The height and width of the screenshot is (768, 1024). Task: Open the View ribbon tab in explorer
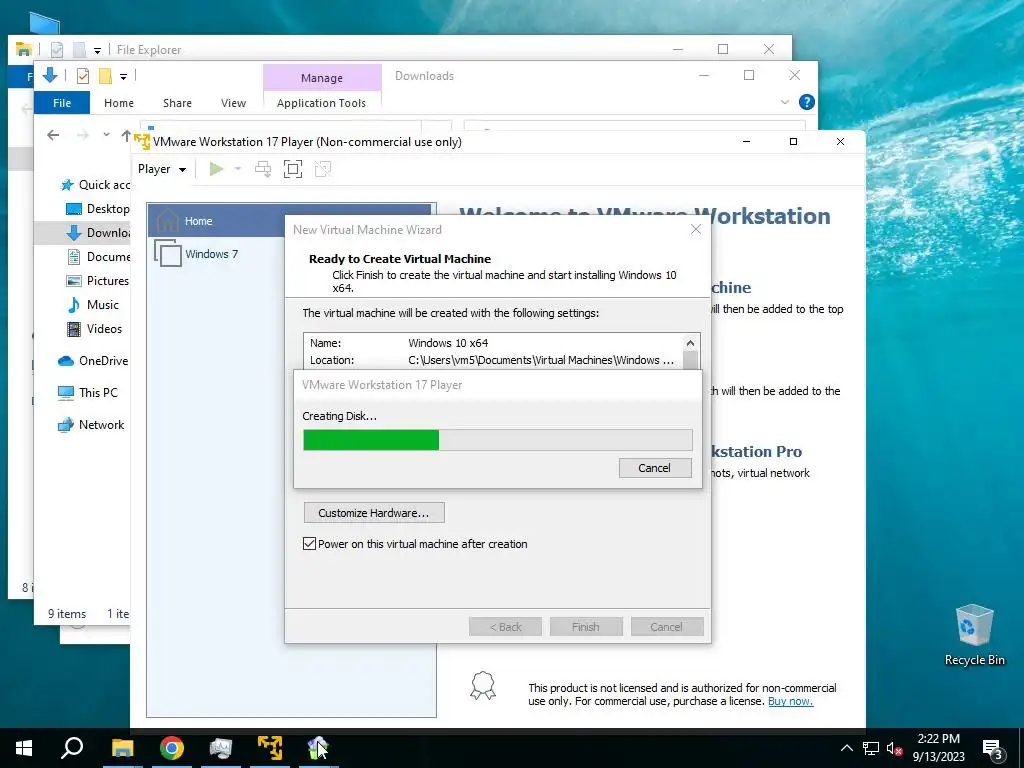(233, 103)
